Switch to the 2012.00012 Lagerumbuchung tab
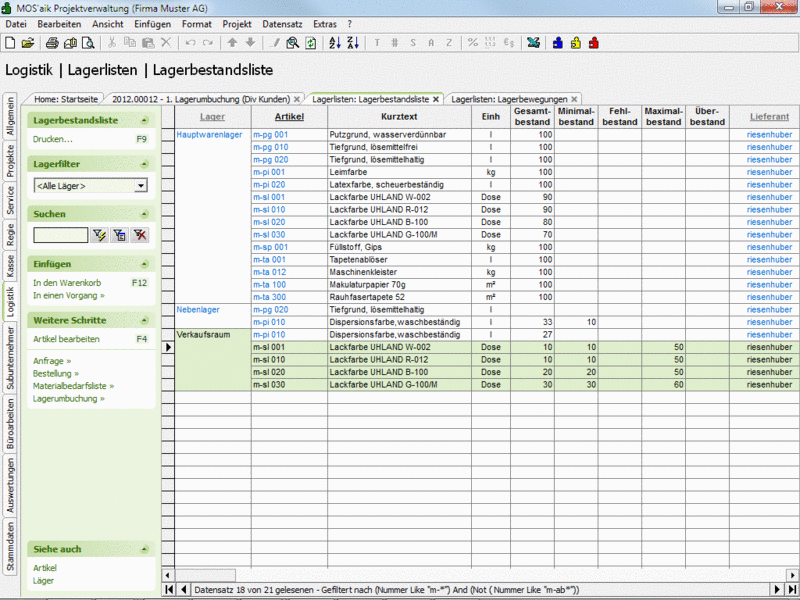Image resolution: width=800 pixels, height=600 pixels. tap(201, 99)
